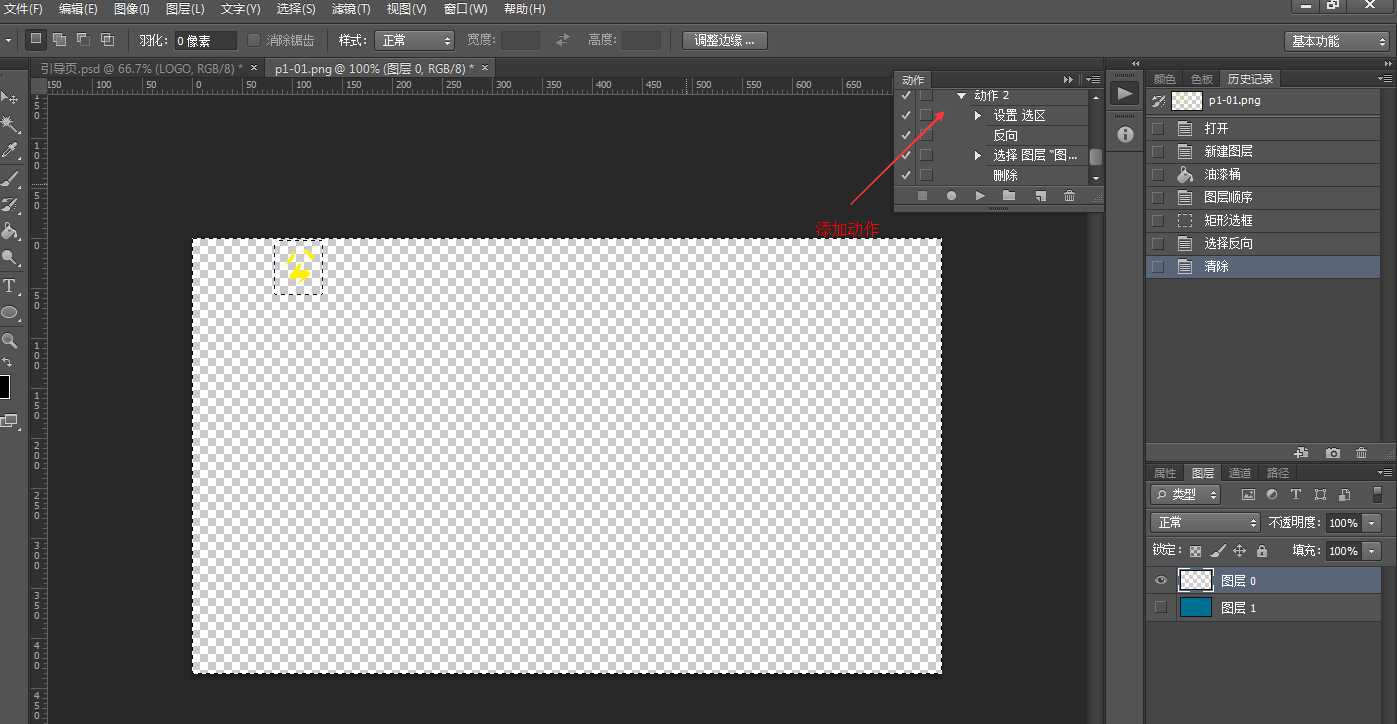1397x724 pixels.
Task: Filter layers by shape layers
Action: [x=1320, y=494]
